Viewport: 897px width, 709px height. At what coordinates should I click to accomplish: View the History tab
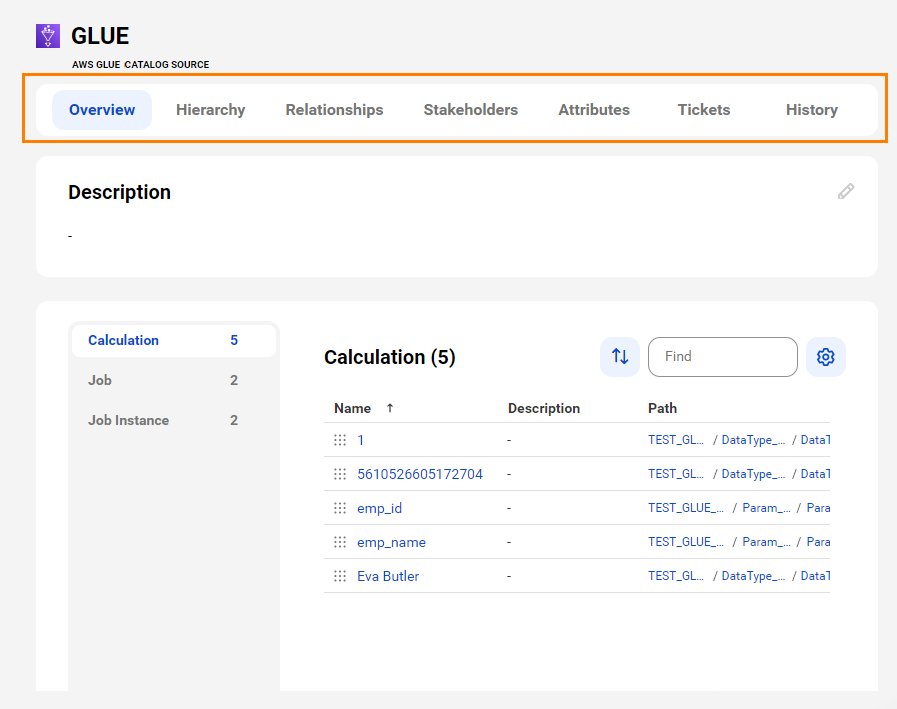pos(812,110)
